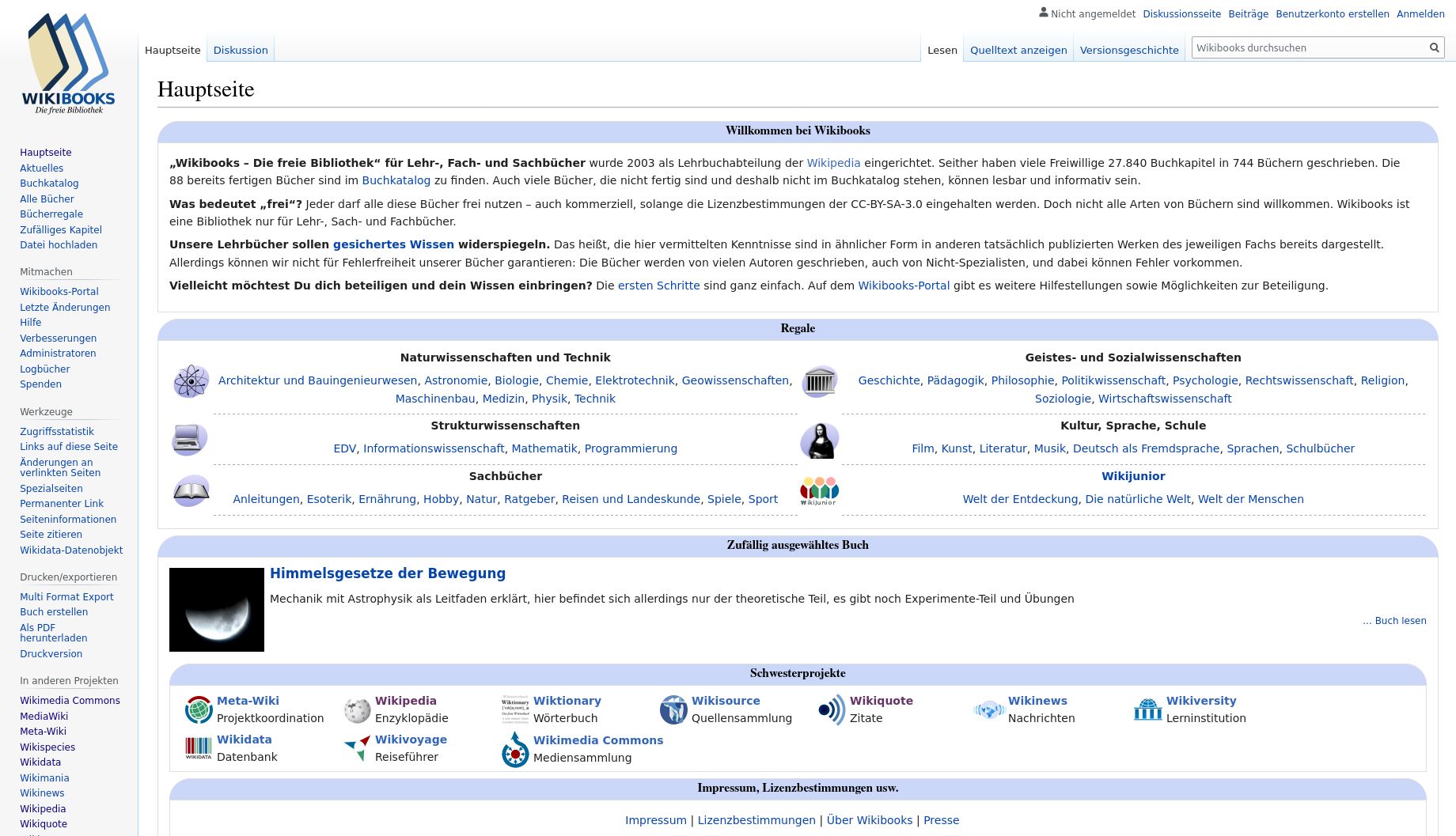Click the open book icon for Sachbücher

pos(191,491)
